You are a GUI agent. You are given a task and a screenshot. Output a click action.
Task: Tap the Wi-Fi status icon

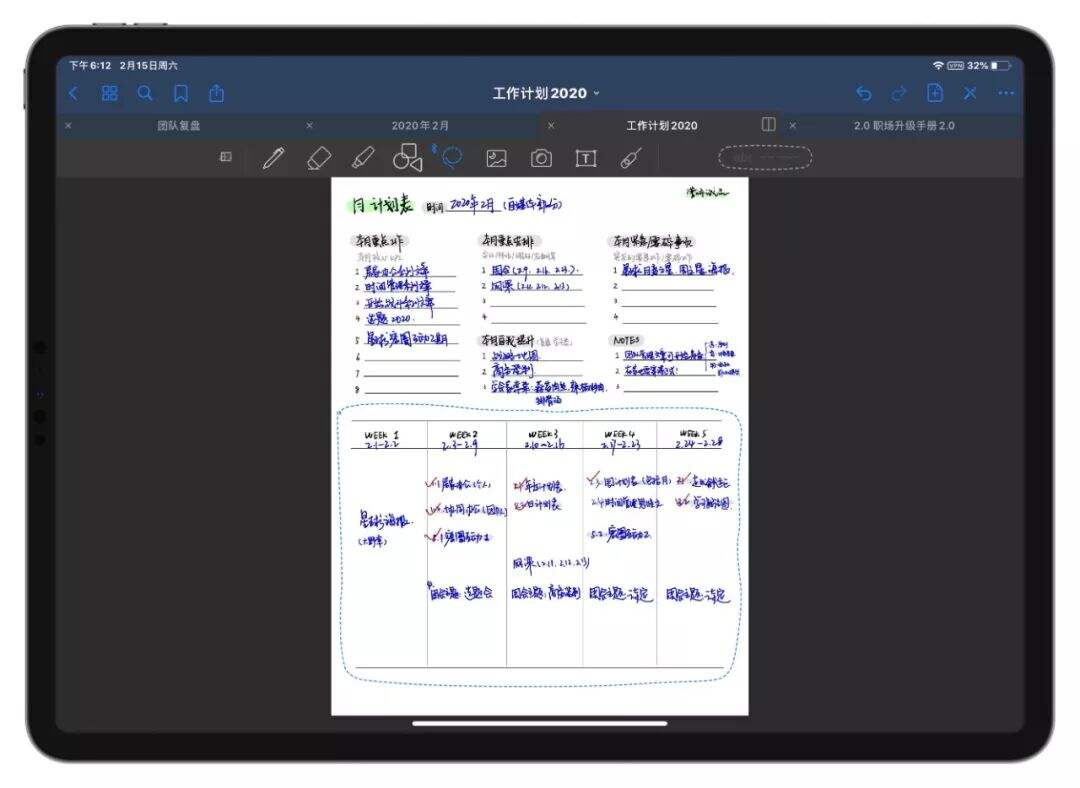click(938, 65)
